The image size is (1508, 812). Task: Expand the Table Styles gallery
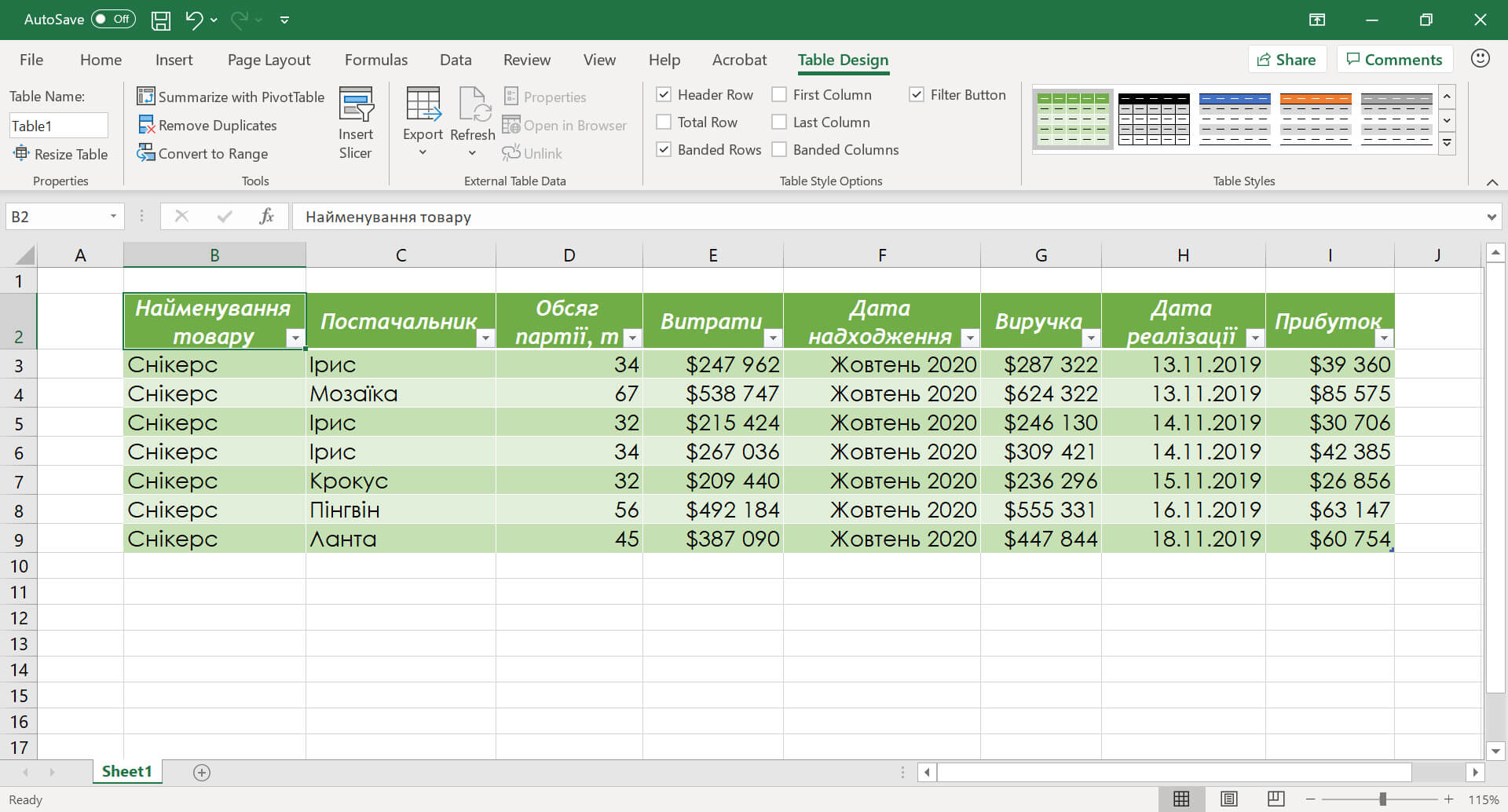click(x=1448, y=143)
